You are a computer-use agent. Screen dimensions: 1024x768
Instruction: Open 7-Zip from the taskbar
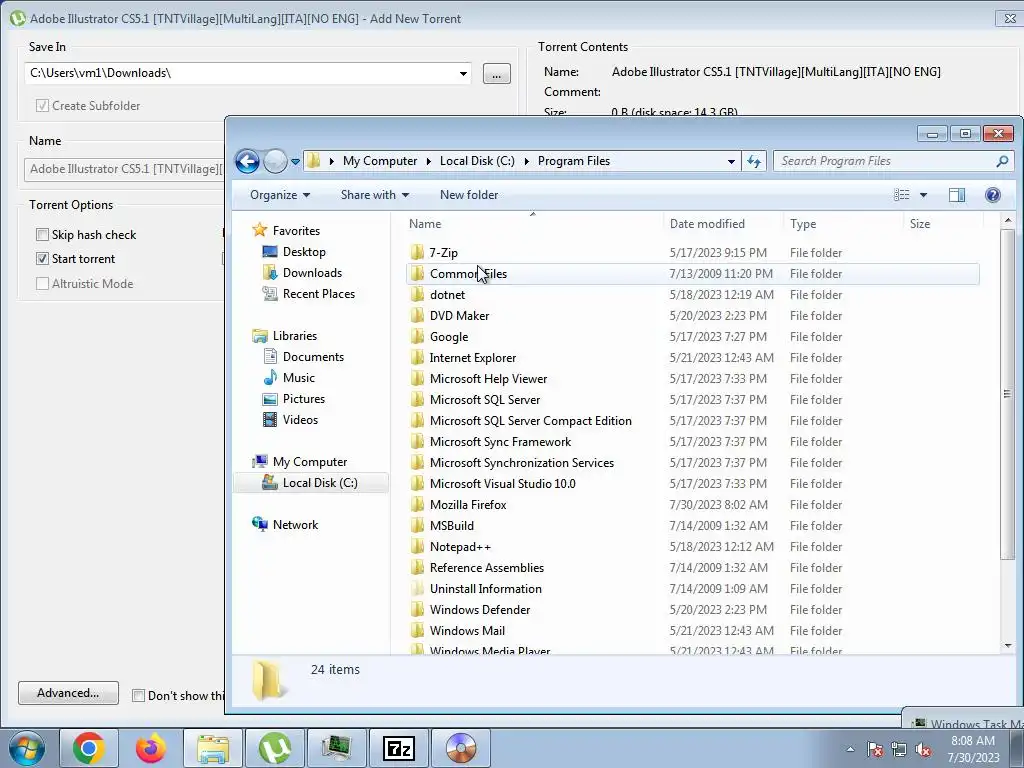[399, 748]
